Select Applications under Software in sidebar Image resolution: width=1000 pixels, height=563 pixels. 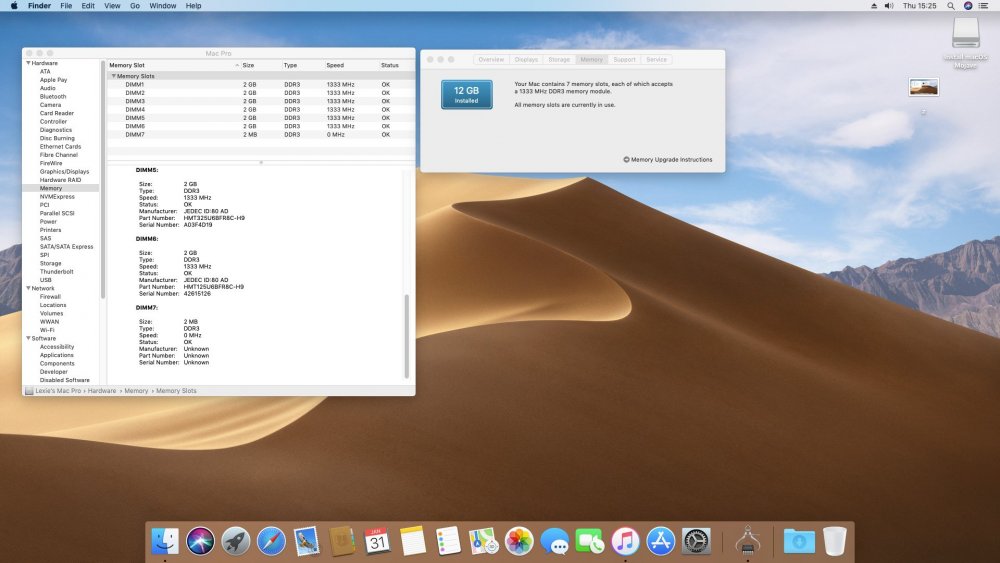(x=57, y=355)
